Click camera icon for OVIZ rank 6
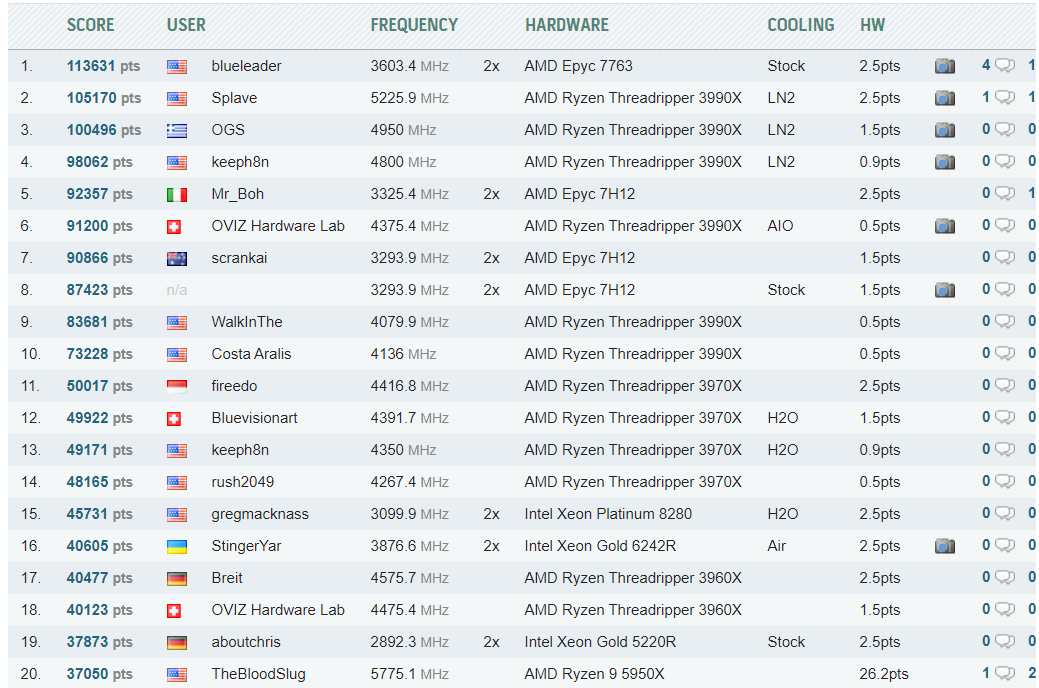 tap(944, 226)
